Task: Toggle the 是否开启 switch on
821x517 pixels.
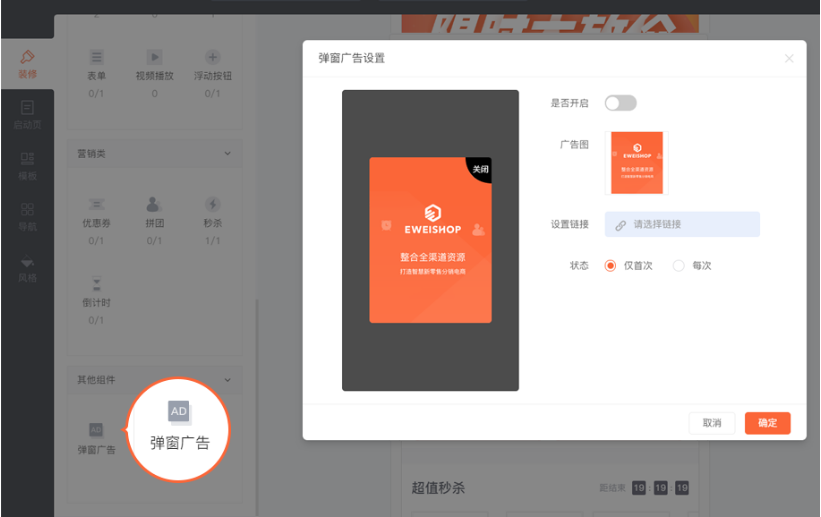Action: point(620,103)
